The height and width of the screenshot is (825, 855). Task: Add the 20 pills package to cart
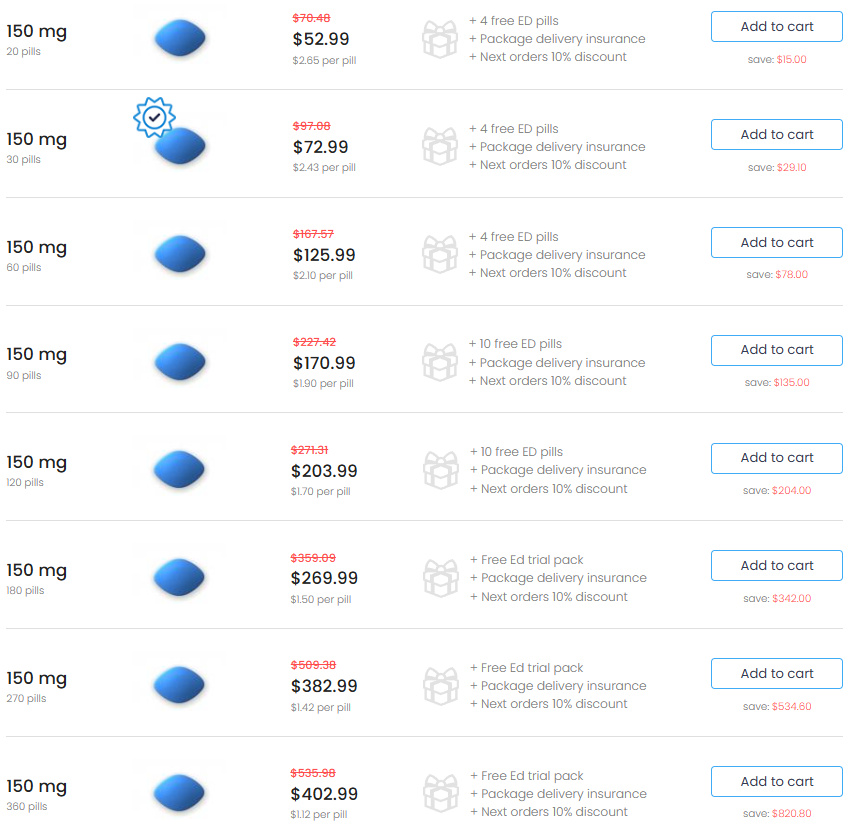tap(776, 27)
